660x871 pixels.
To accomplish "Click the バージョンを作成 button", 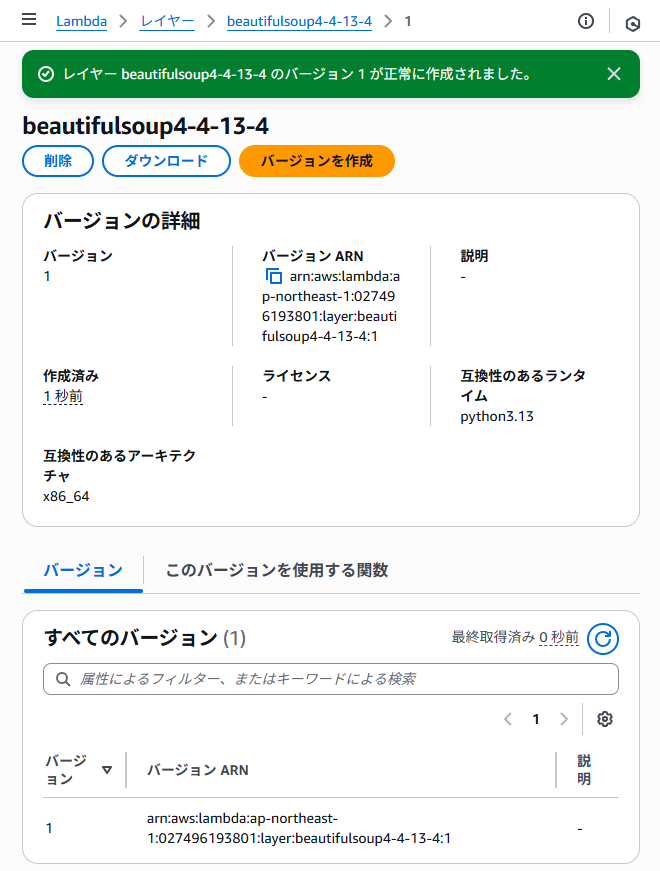I will tap(317, 161).
